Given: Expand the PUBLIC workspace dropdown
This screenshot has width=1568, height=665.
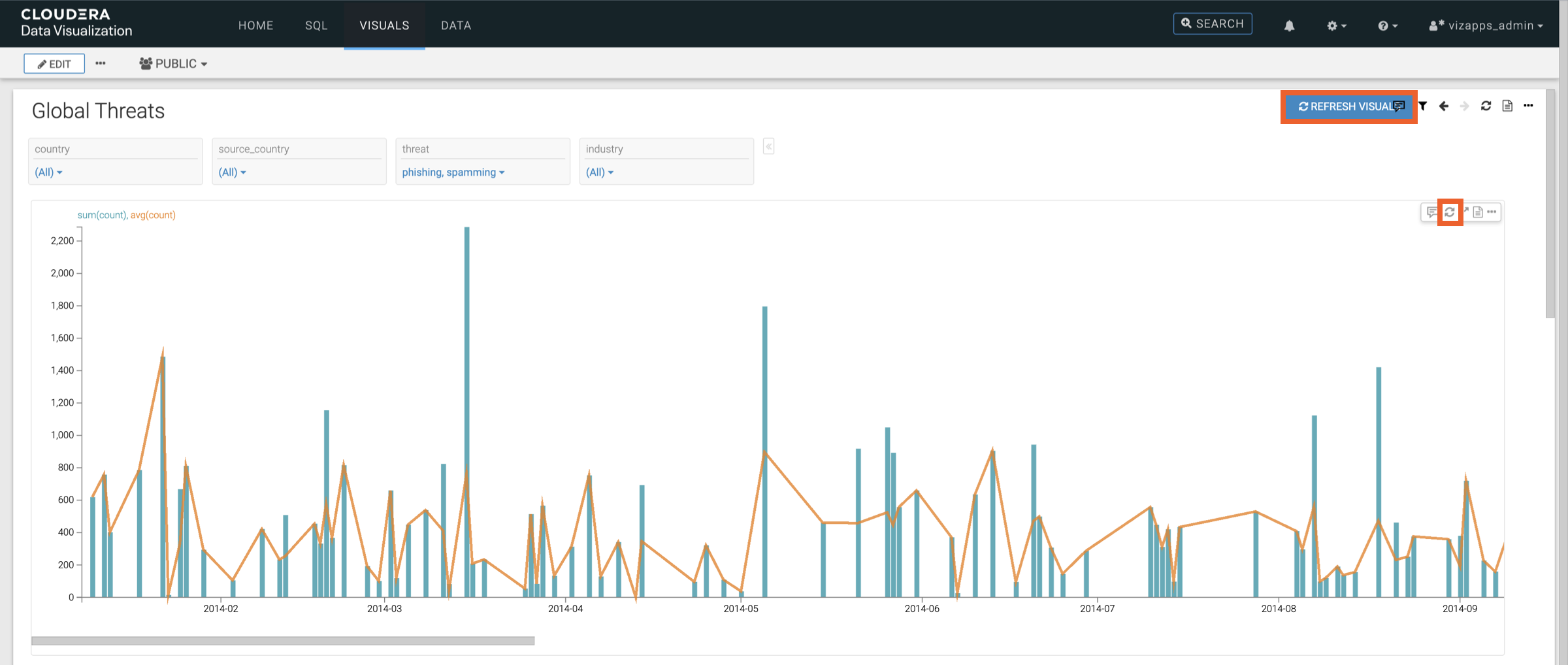Looking at the screenshot, I should point(174,64).
